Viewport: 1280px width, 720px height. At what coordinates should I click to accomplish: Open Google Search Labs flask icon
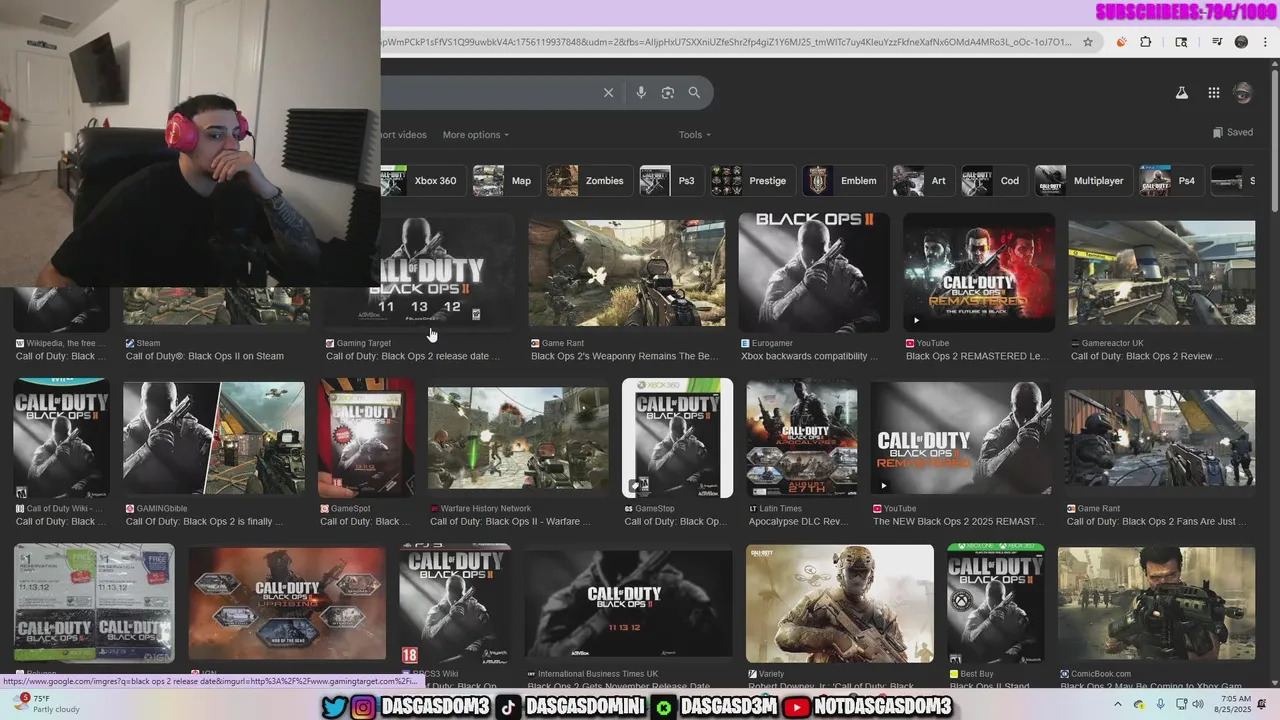(1181, 93)
